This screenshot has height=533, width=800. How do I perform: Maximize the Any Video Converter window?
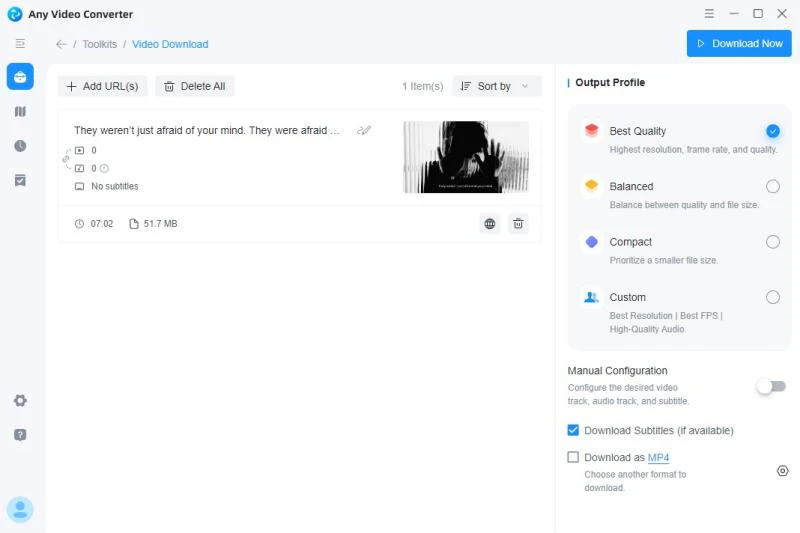tap(758, 14)
